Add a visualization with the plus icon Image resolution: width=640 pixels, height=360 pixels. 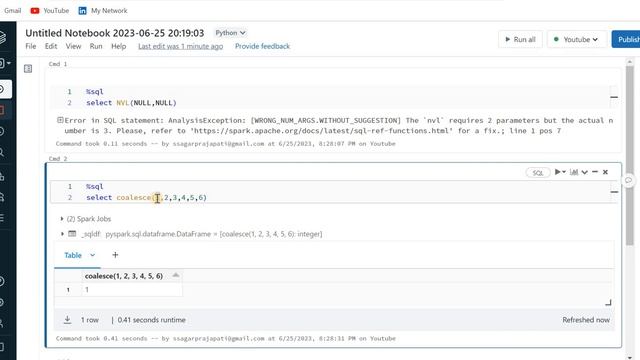115,255
